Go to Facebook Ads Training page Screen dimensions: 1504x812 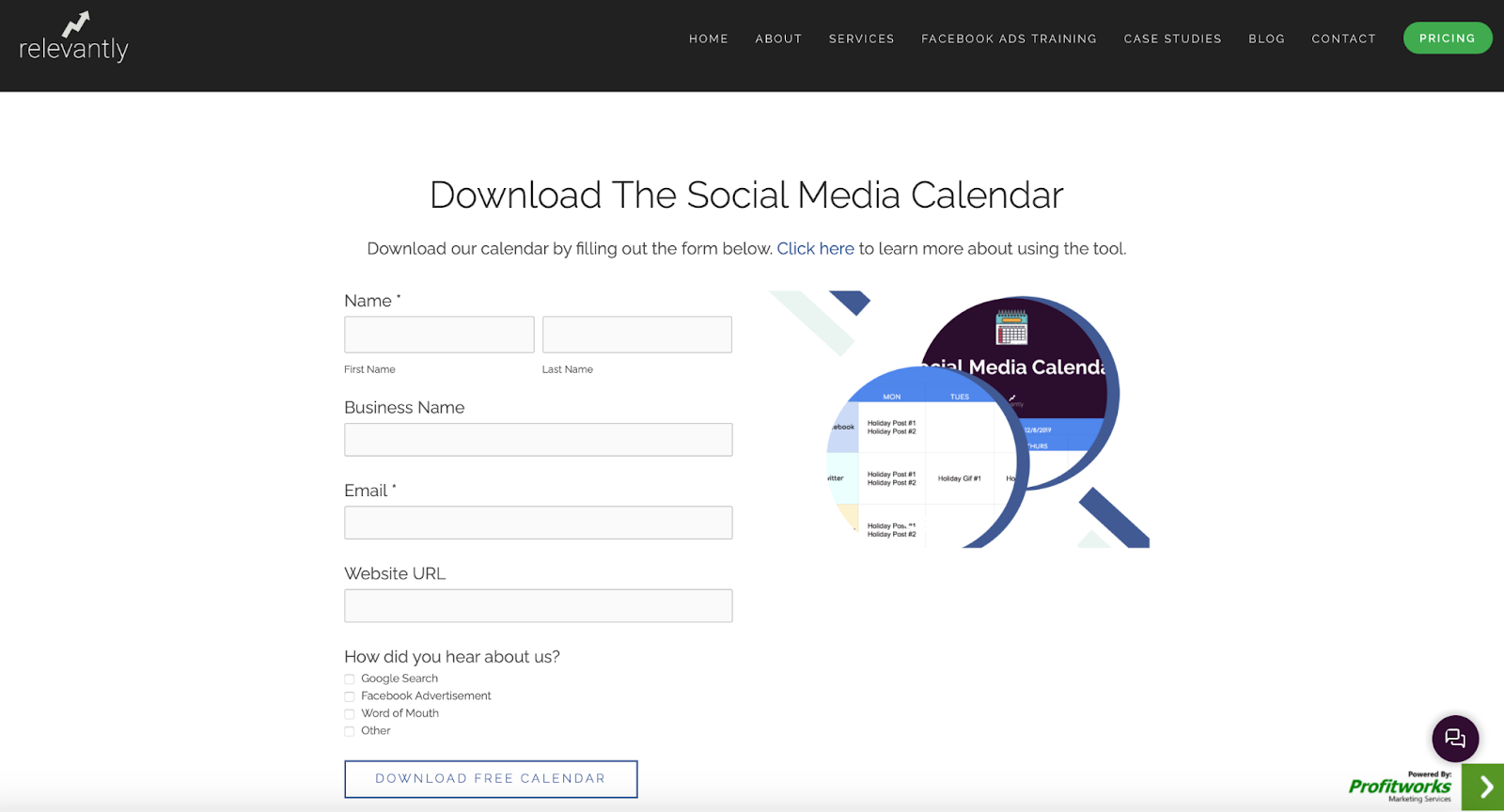[1009, 39]
